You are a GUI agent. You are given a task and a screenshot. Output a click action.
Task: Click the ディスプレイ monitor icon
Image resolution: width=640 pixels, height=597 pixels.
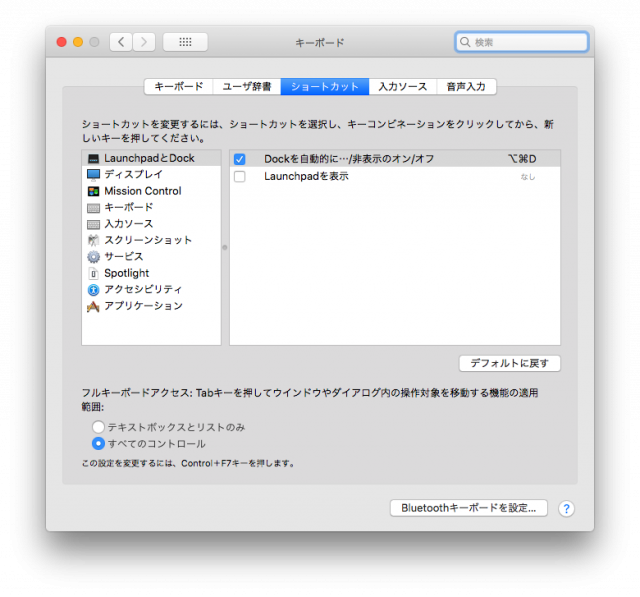click(93, 175)
